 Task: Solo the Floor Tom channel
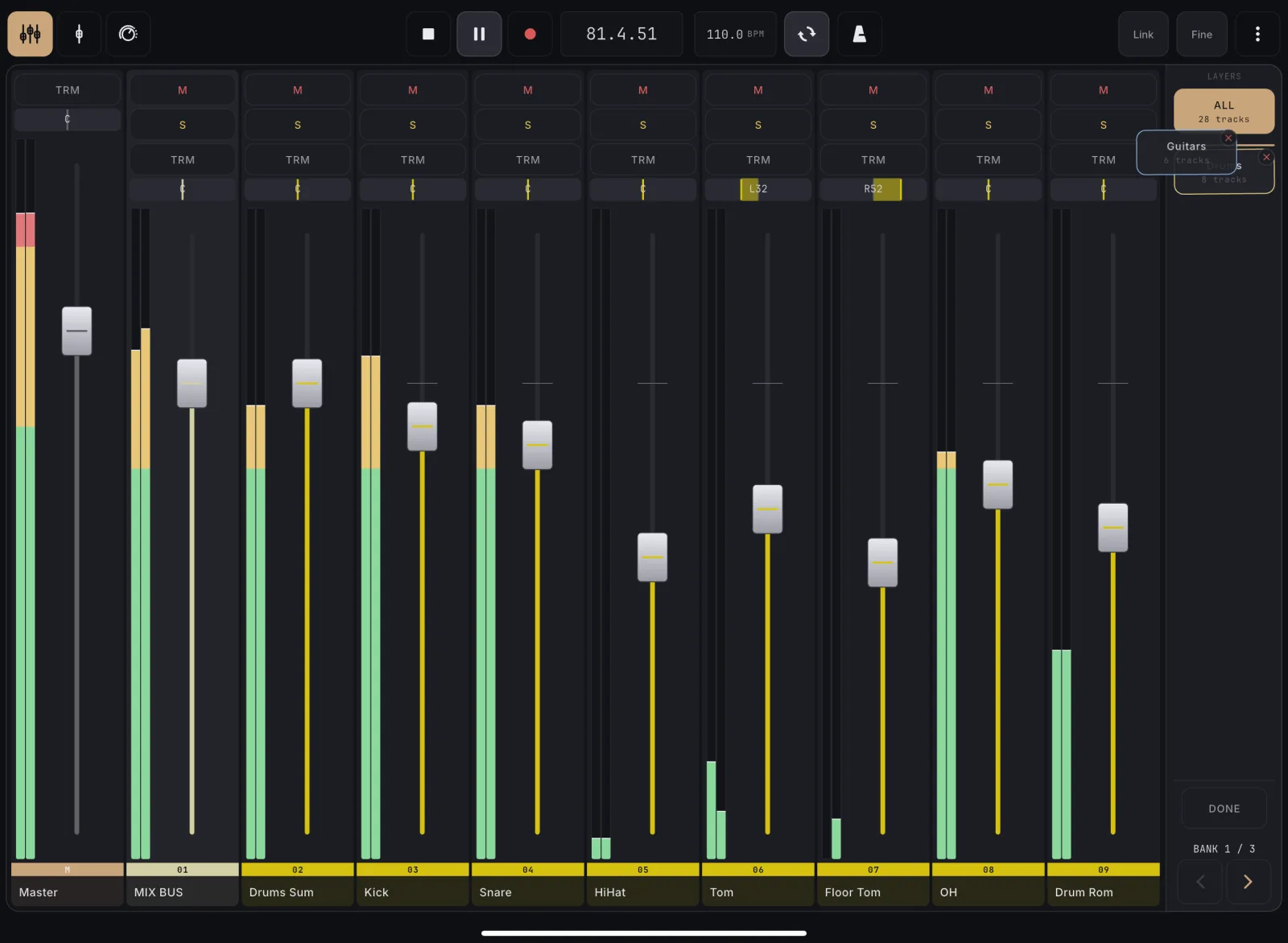(873, 125)
